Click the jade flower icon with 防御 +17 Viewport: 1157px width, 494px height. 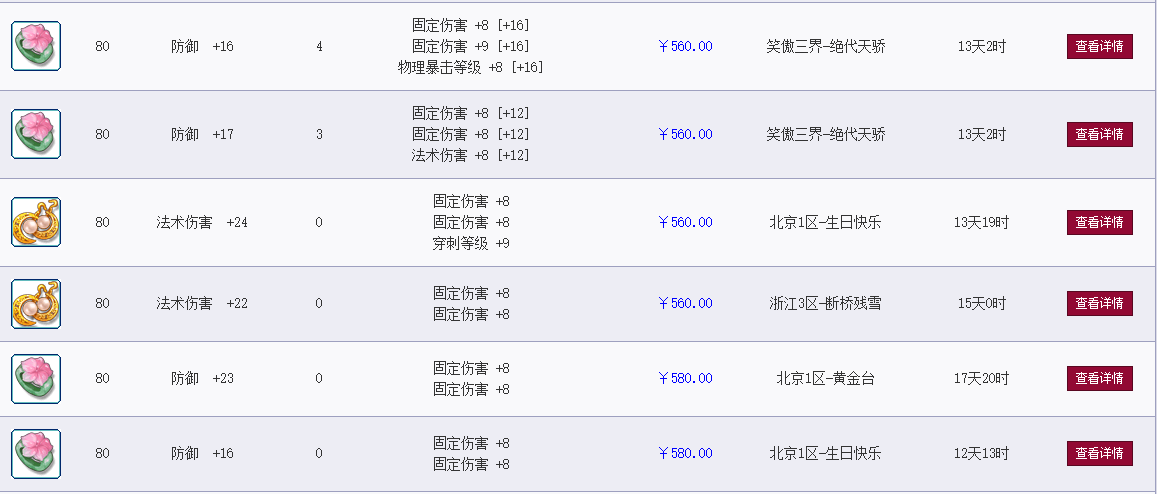[36, 134]
